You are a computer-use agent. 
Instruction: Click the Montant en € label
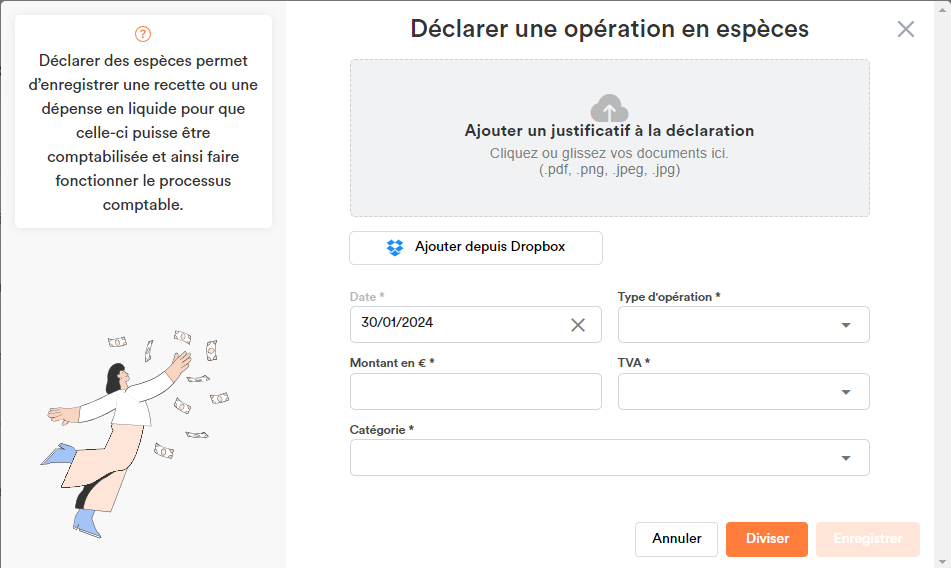392,363
